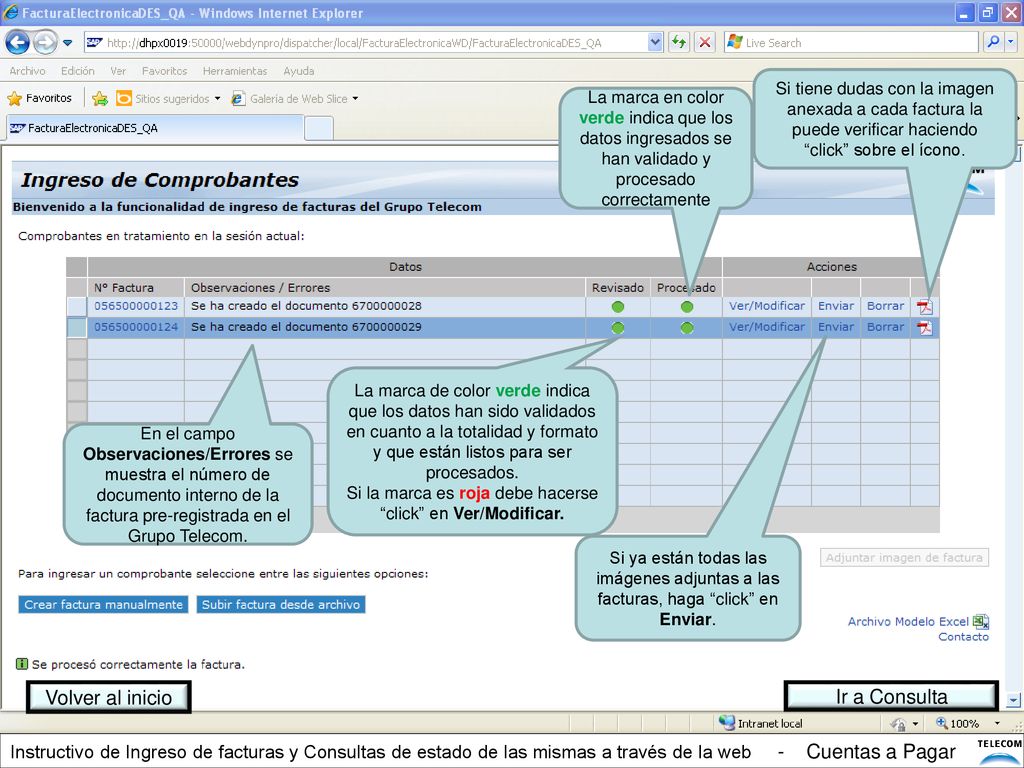Open PDF image icon for invoice 056500000124
1024x768 pixels.
(x=925, y=328)
